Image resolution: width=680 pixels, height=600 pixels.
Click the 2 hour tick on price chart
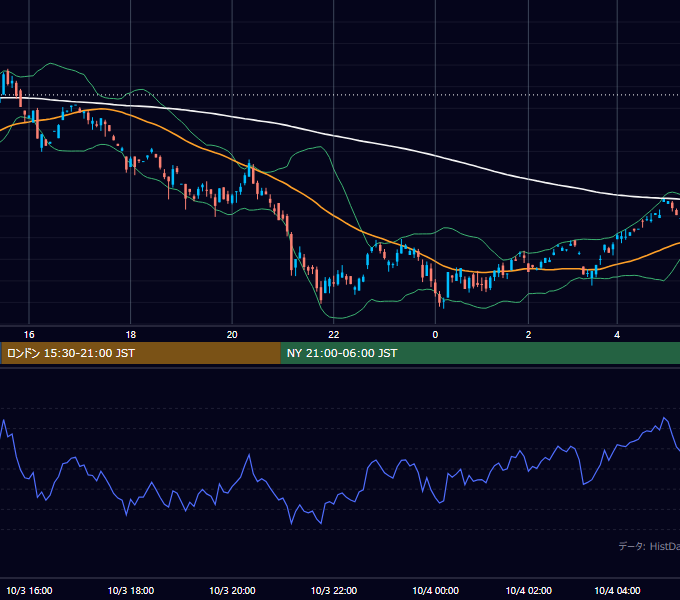tap(528, 335)
